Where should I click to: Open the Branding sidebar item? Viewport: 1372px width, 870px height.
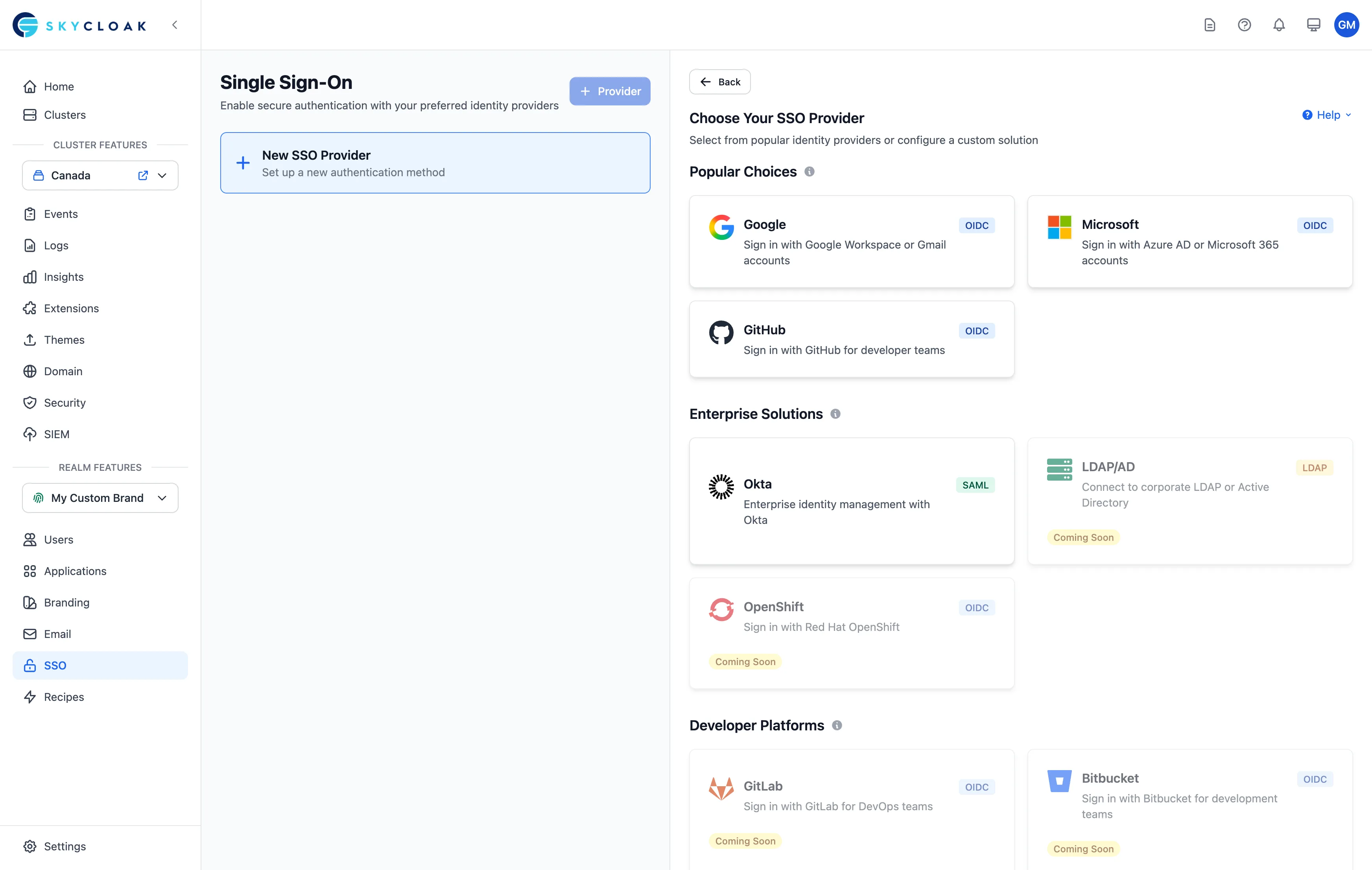pos(66,602)
